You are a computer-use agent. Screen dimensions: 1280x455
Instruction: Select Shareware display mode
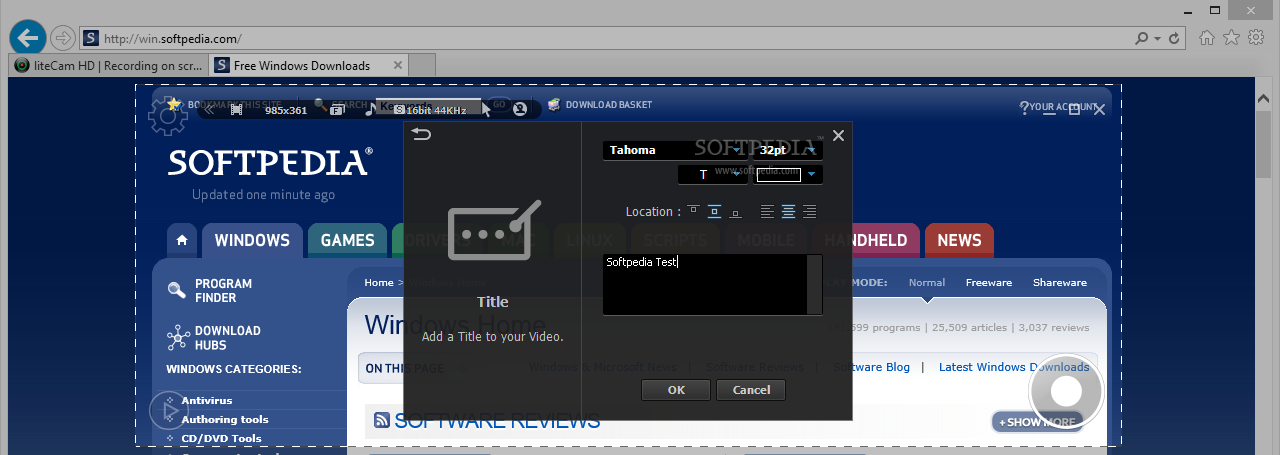[x=1060, y=283]
